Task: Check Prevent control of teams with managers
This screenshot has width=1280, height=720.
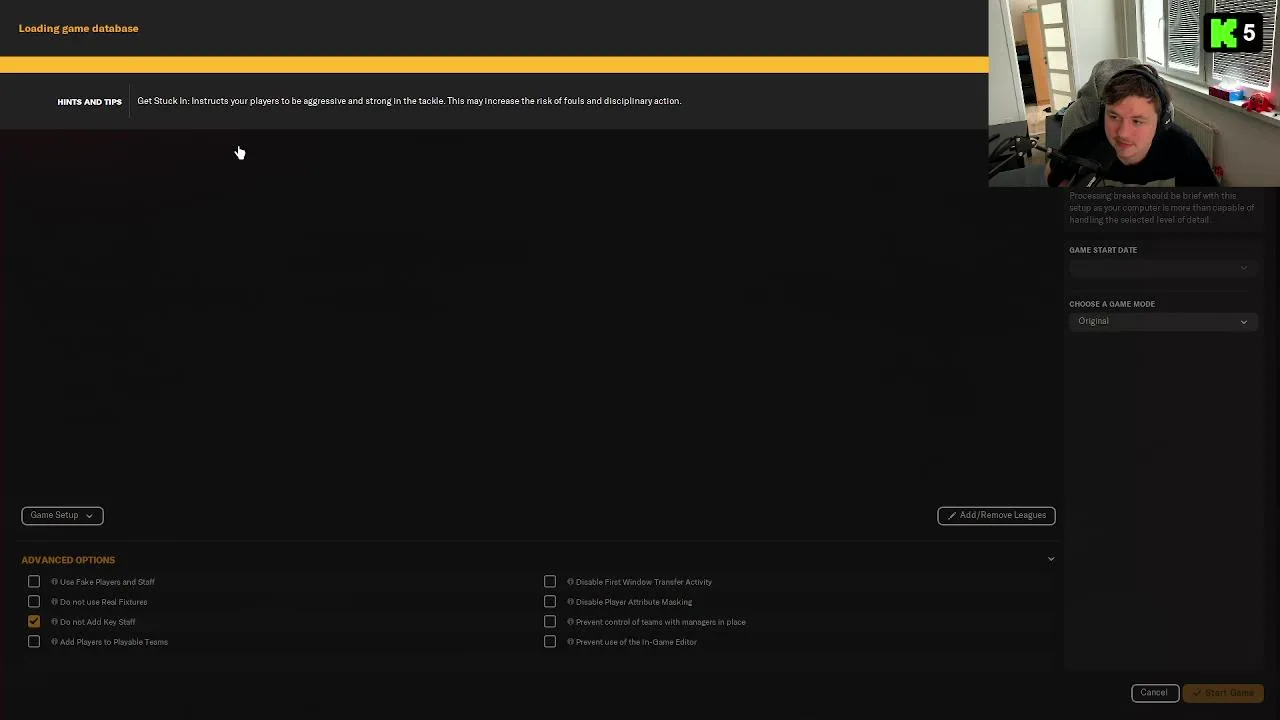Action: 550,622
